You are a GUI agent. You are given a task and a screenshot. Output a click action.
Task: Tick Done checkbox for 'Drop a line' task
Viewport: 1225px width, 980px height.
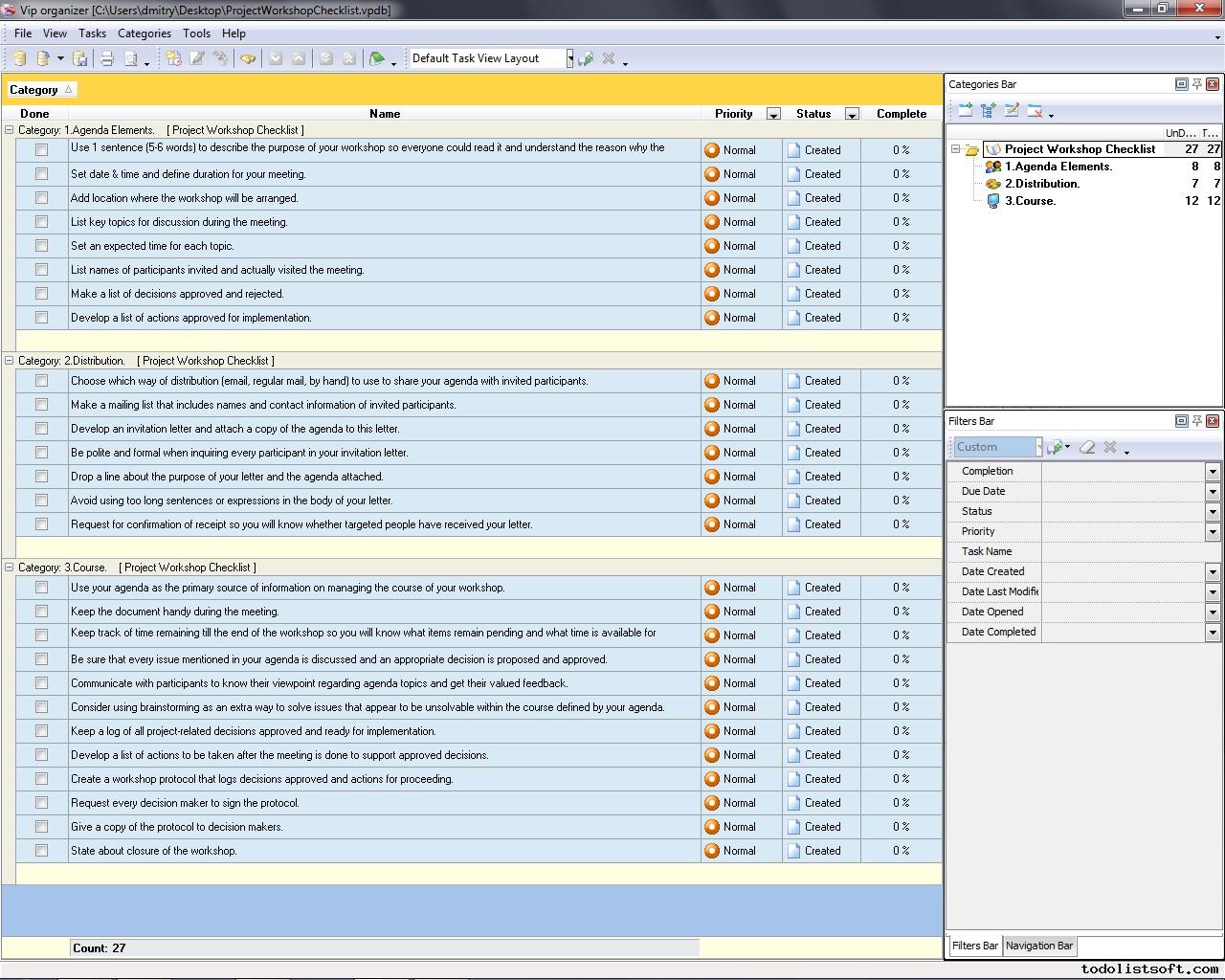pyautogui.click(x=41, y=477)
